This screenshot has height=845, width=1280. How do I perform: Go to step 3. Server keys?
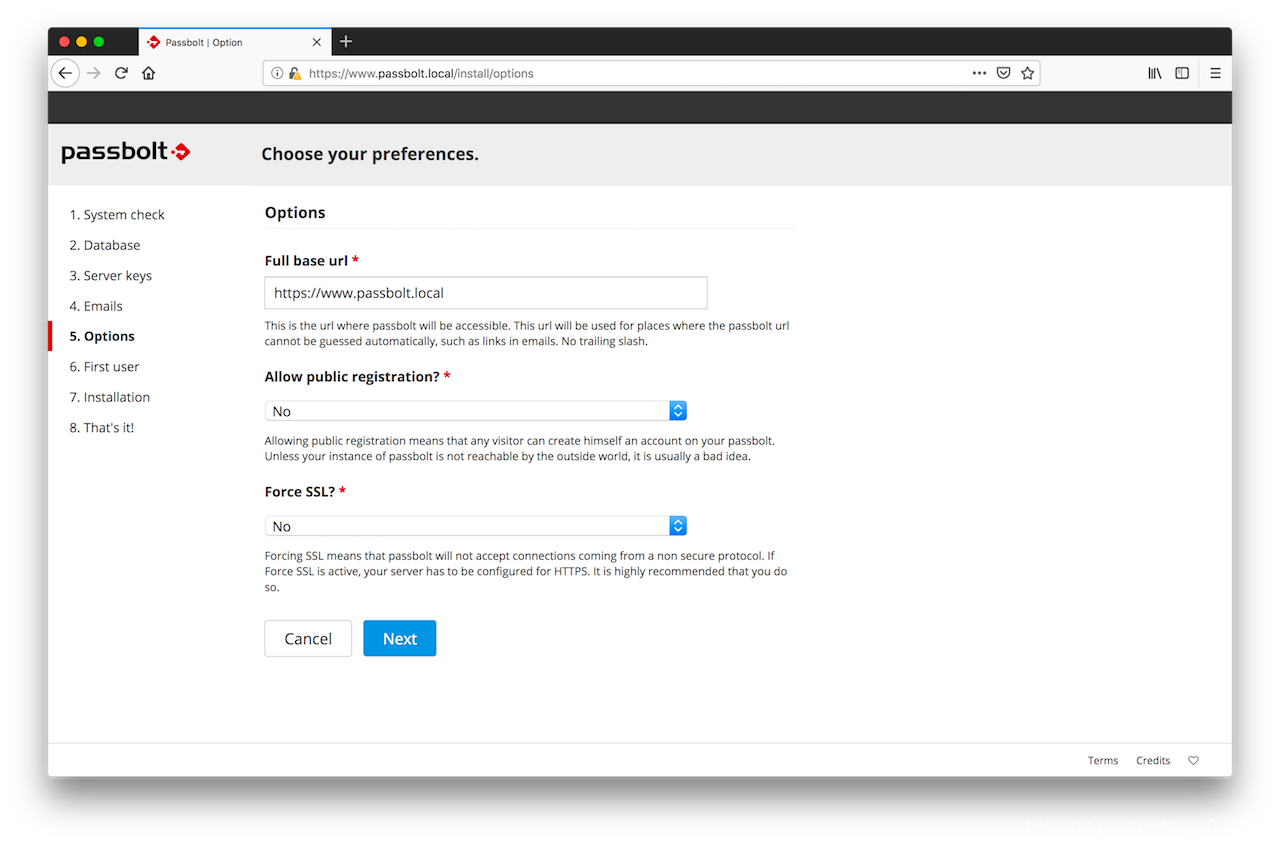(111, 276)
